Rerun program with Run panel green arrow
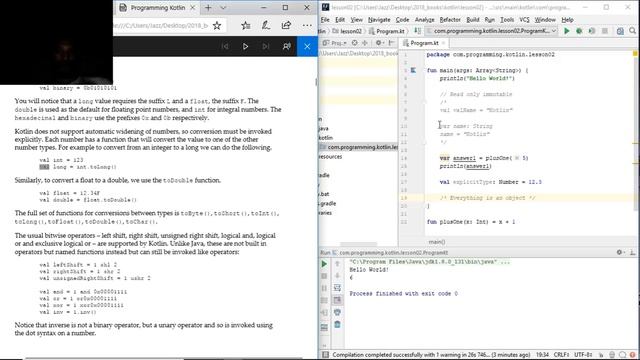The image size is (640, 360). [324, 264]
